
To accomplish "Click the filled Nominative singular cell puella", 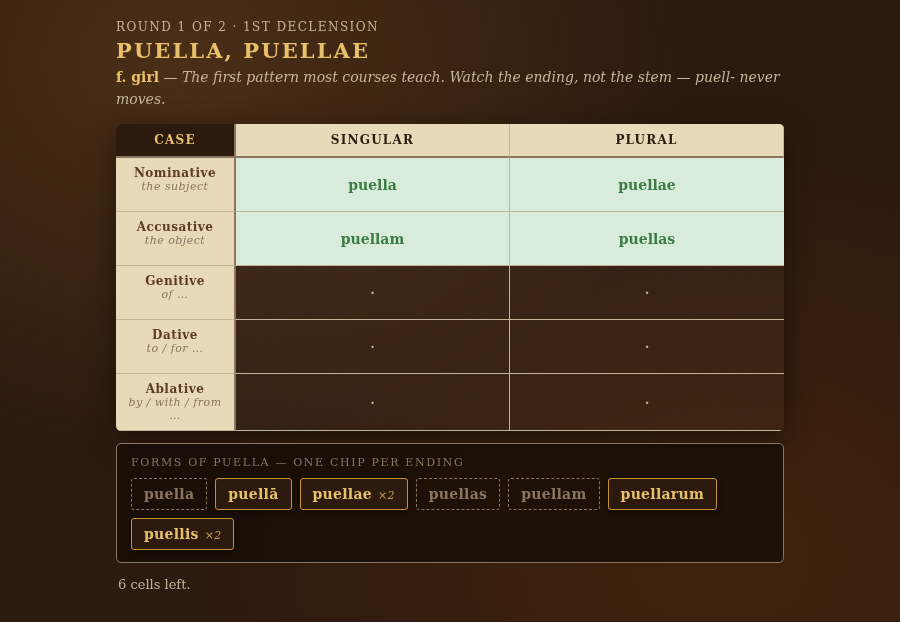I will tap(373, 185).
